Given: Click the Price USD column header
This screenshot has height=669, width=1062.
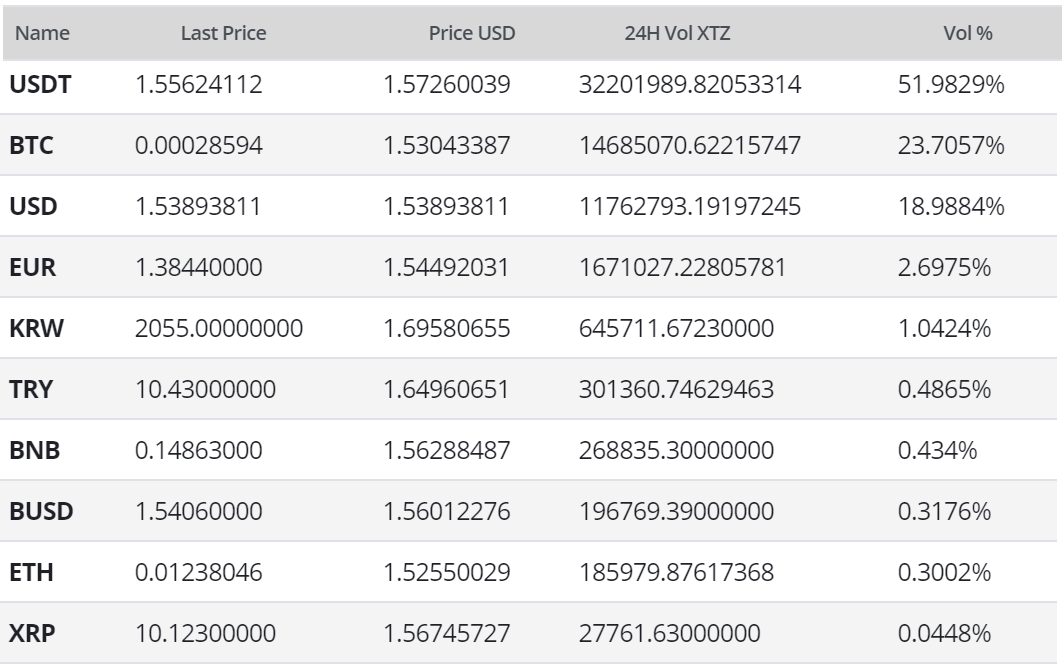Looking at the screenshot, I should 472,33.
